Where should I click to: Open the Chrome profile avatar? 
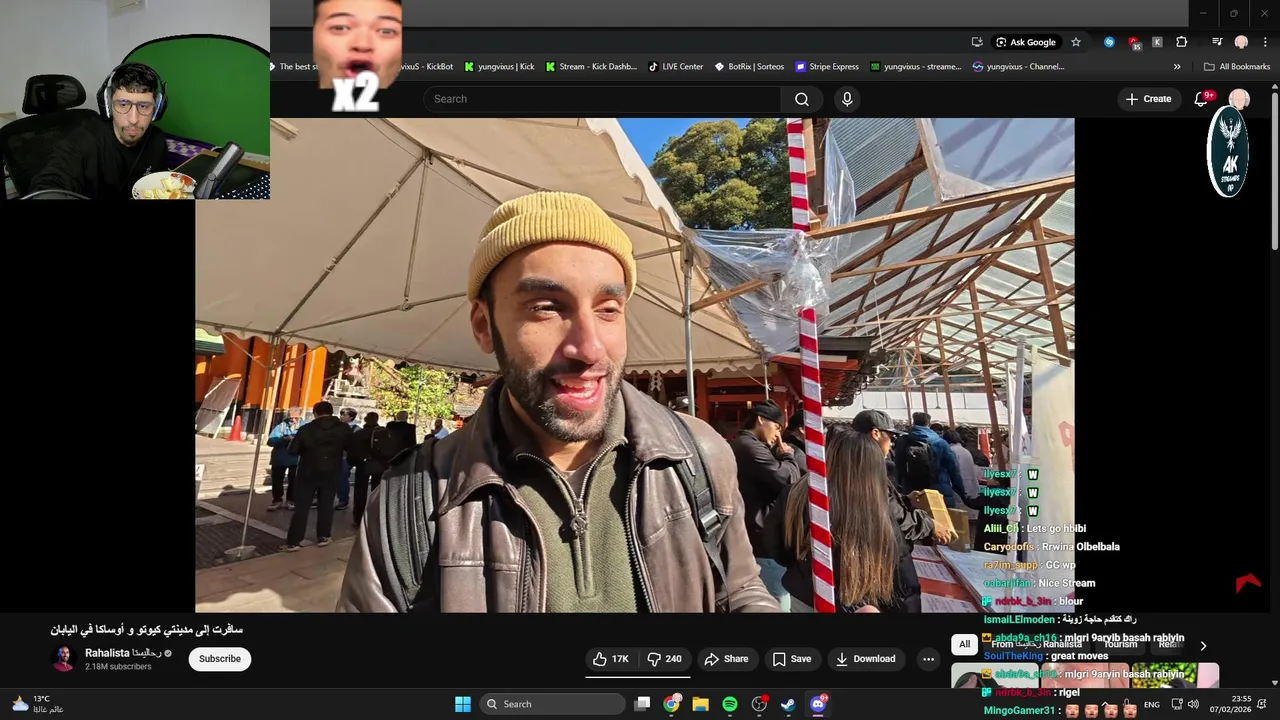[x=1241, y=42]
